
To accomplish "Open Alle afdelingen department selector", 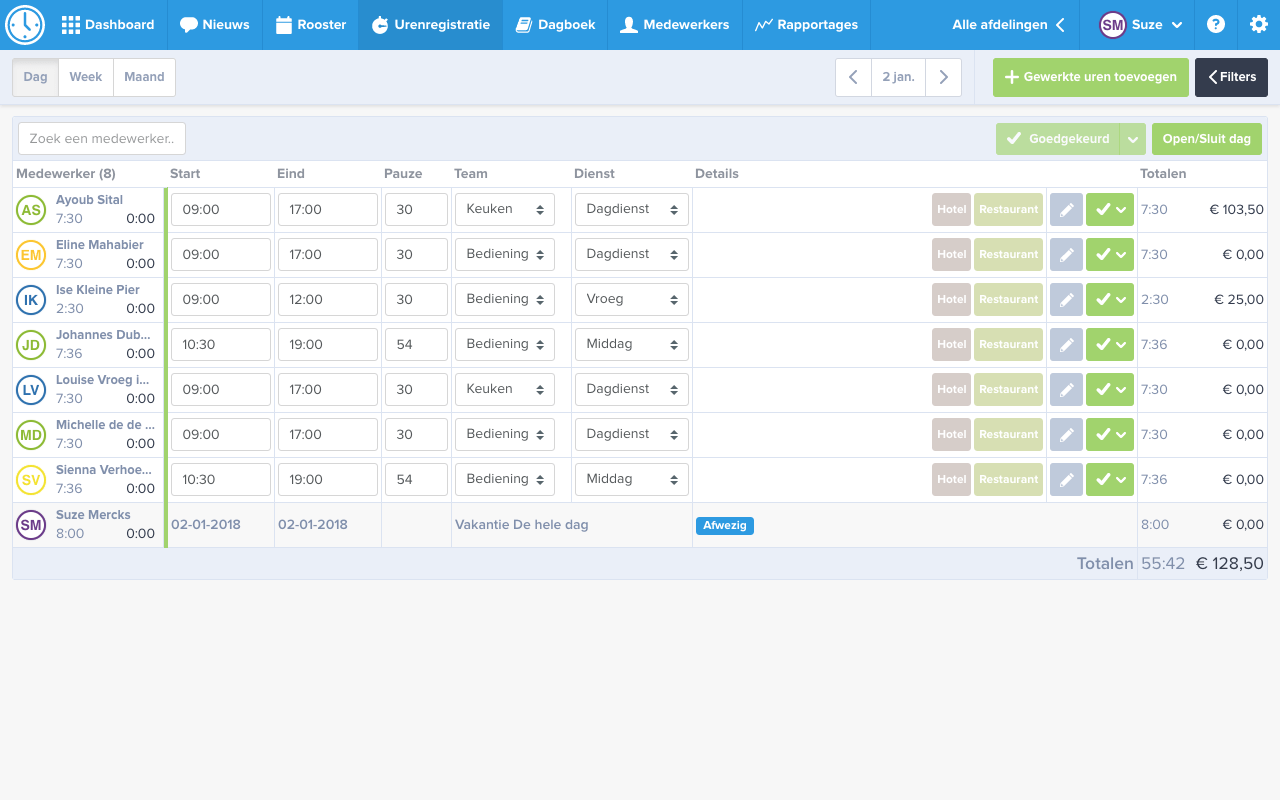I will [x=1008, y=25].
